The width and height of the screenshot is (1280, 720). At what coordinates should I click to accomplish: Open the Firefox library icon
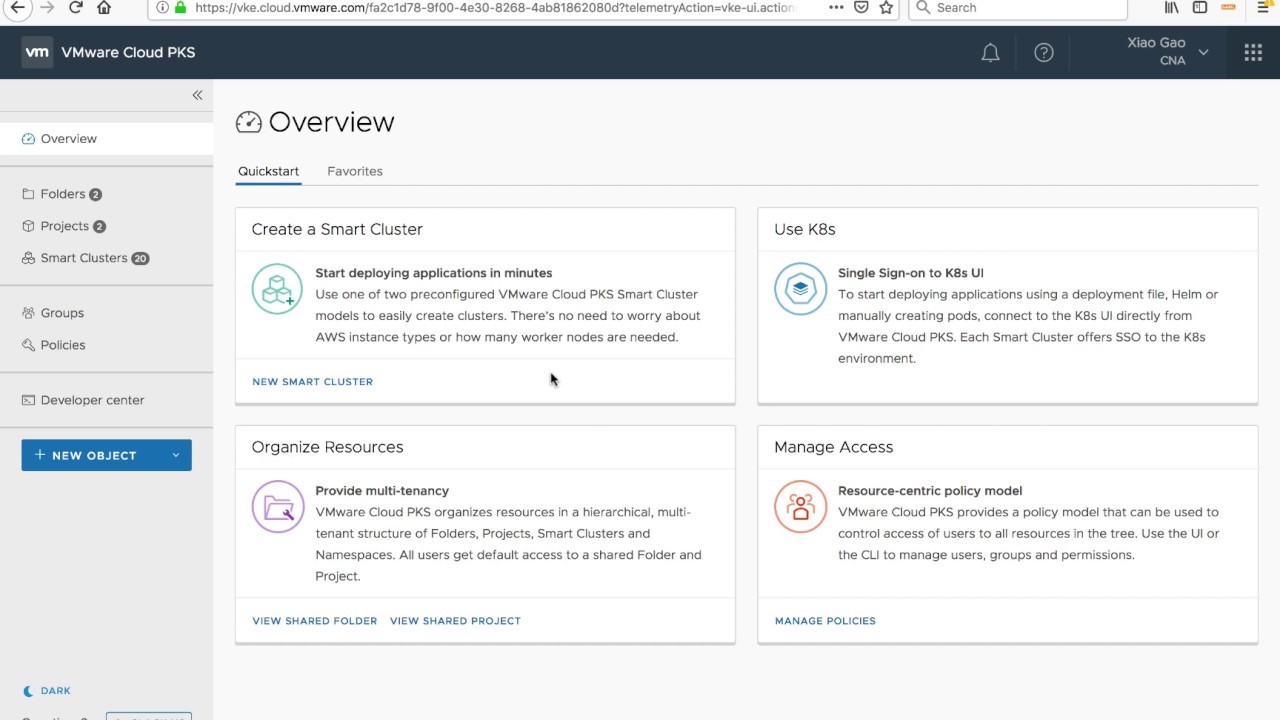click(x=1171, y=7)
